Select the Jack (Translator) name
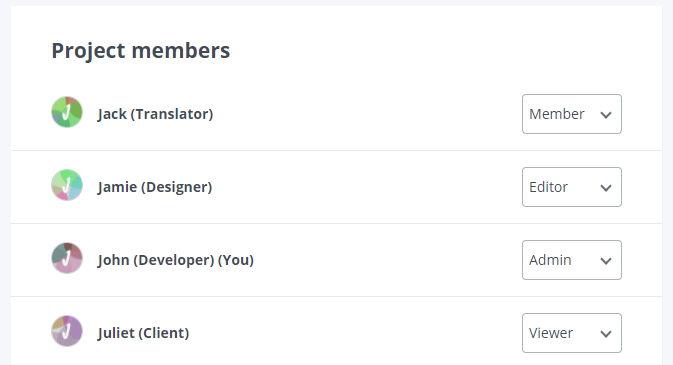673x365 pixels. (155, 114)
